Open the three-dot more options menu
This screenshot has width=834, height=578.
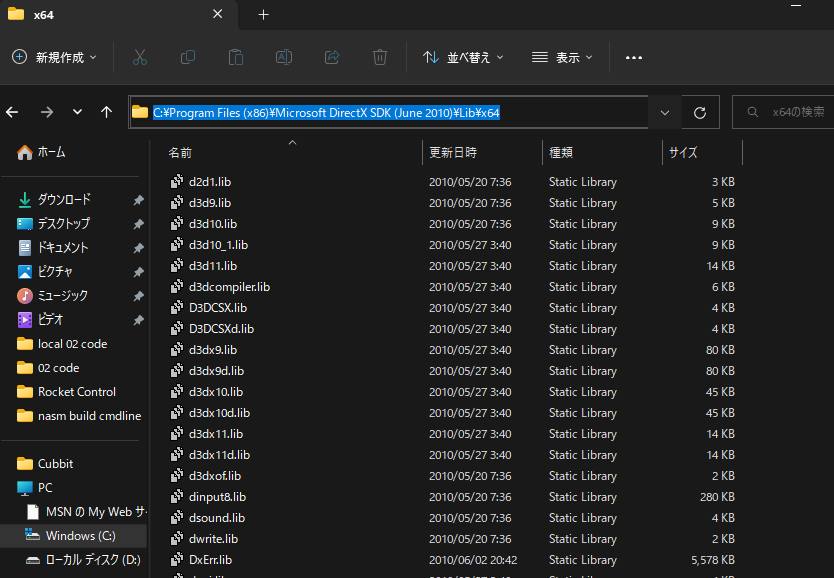tap(633, 57)
